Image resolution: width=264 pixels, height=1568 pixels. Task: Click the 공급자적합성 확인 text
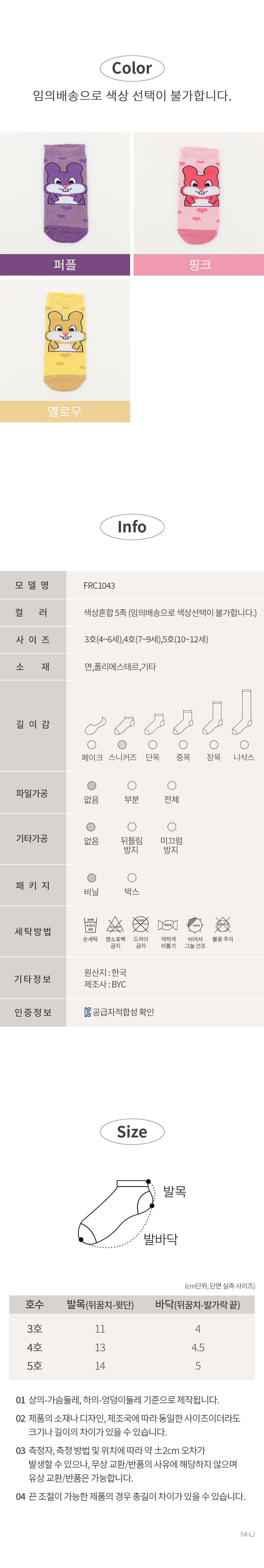(123, 1012)
